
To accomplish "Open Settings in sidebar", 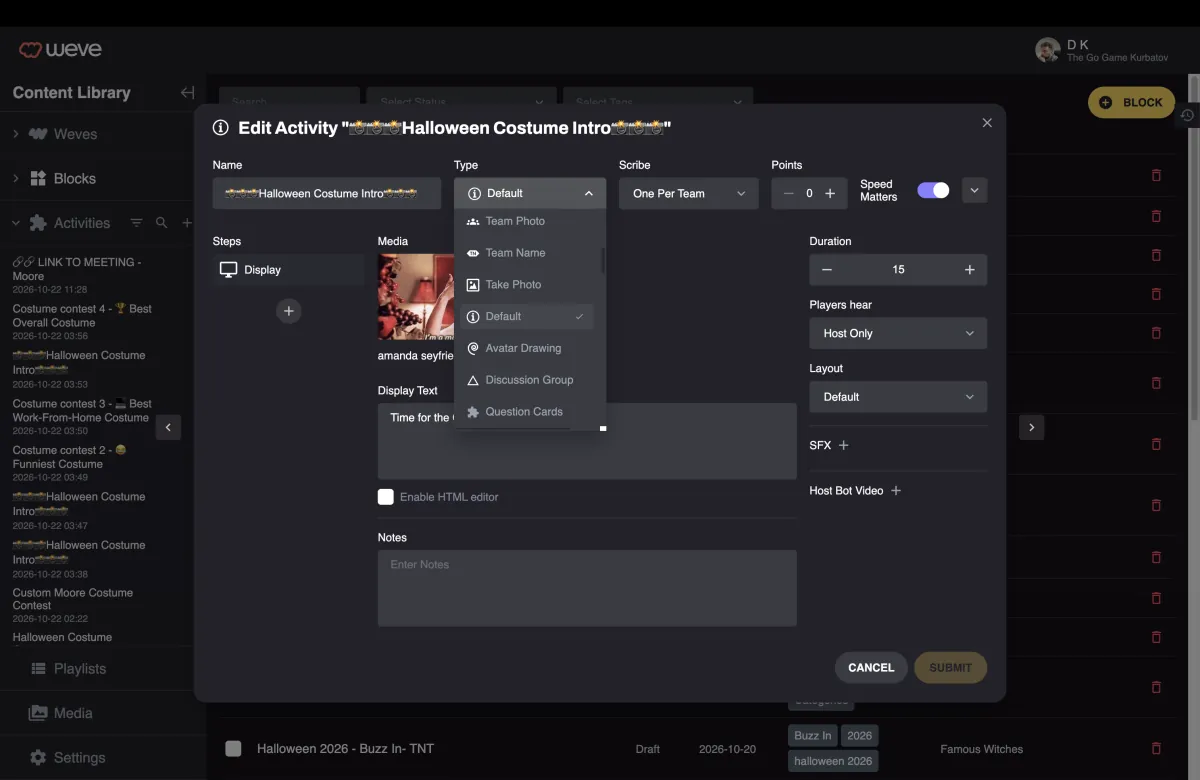I will pos(67,757).
